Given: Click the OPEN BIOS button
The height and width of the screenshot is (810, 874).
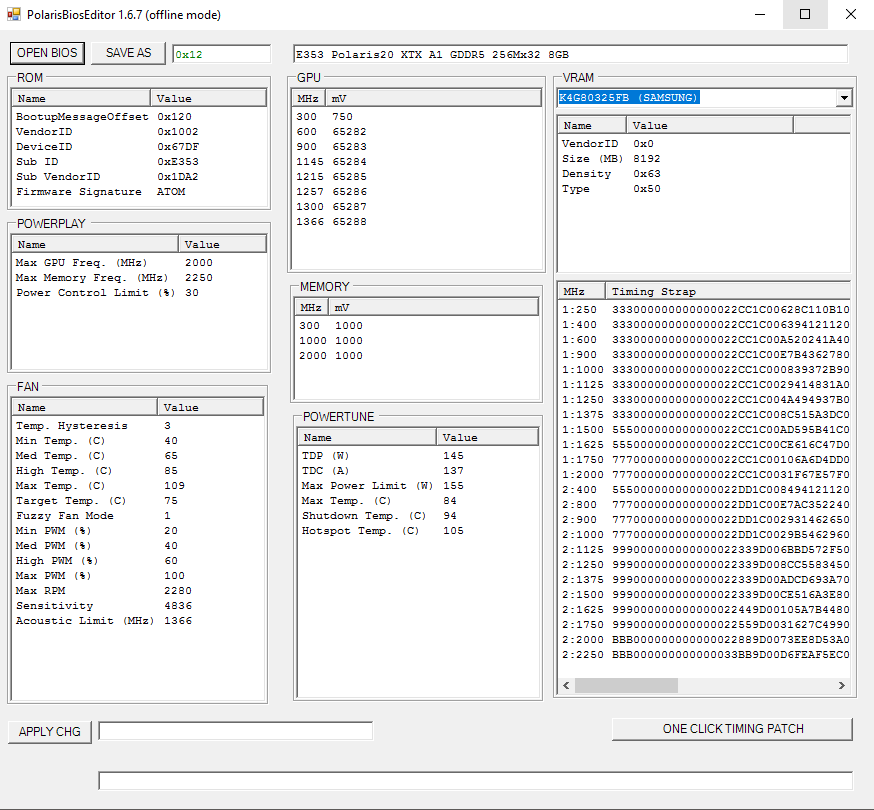Looking at the screenshot, I should [x=47, y=53].
